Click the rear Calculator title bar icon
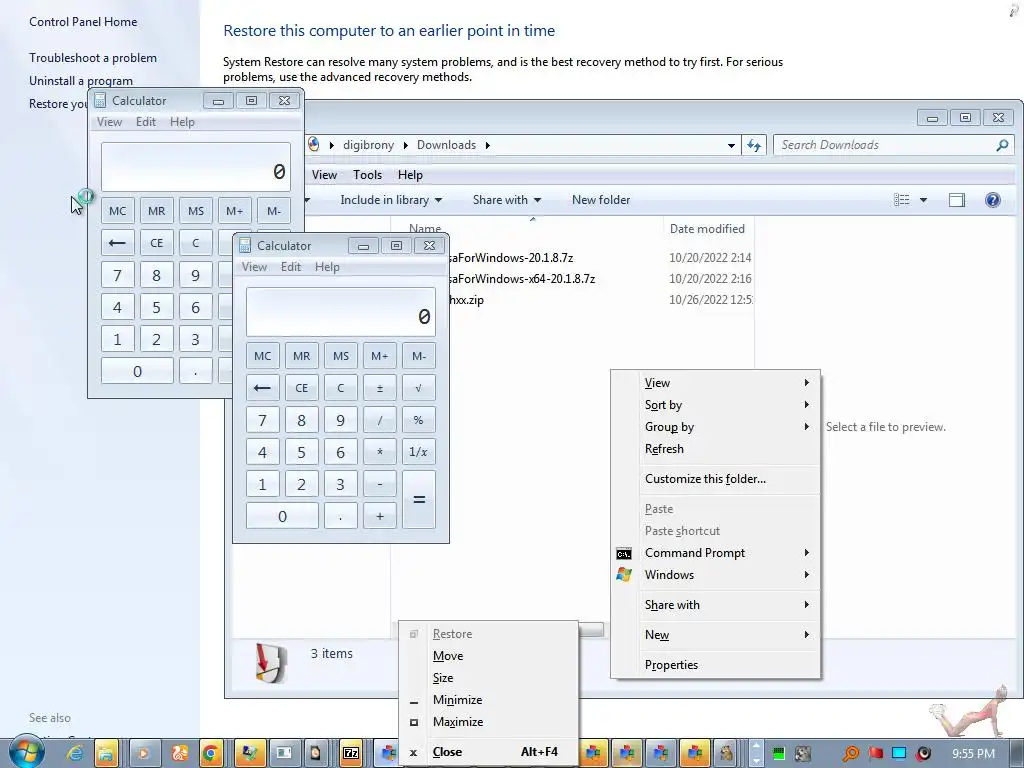Screen dimensions: 1024x768 [x=100, y=101]
